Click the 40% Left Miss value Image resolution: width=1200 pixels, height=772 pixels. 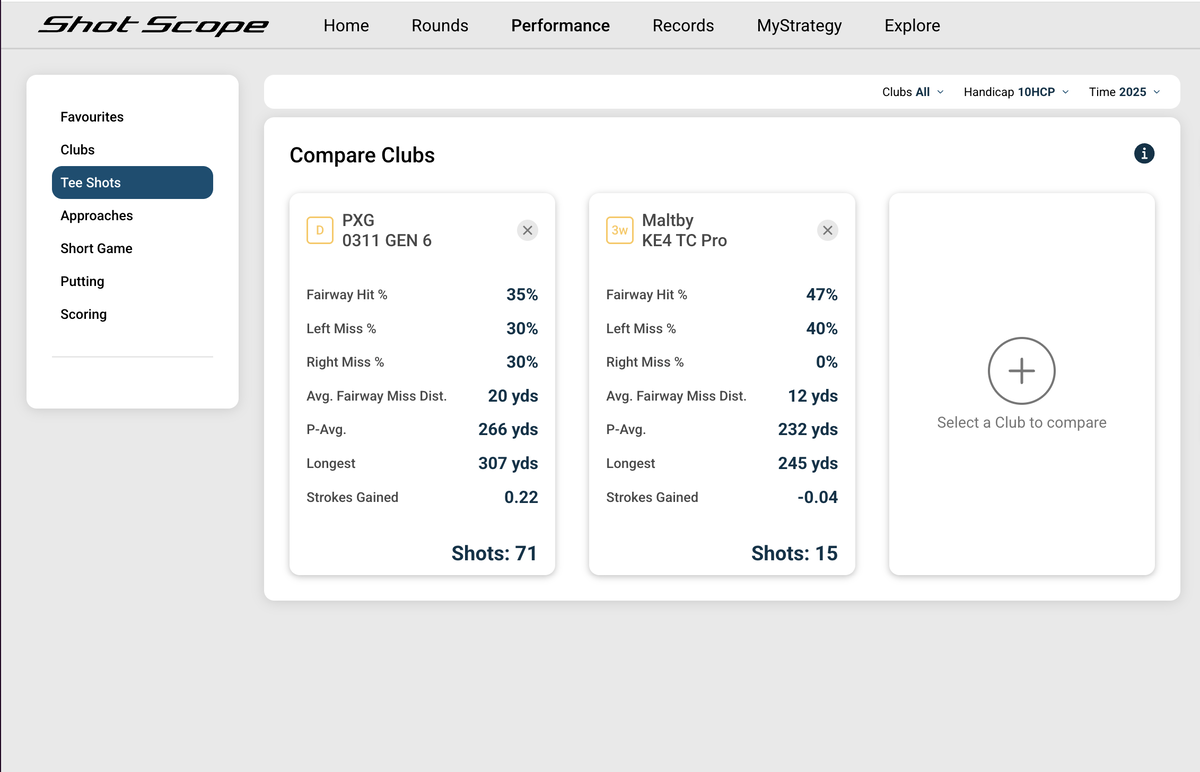[822, 329]
